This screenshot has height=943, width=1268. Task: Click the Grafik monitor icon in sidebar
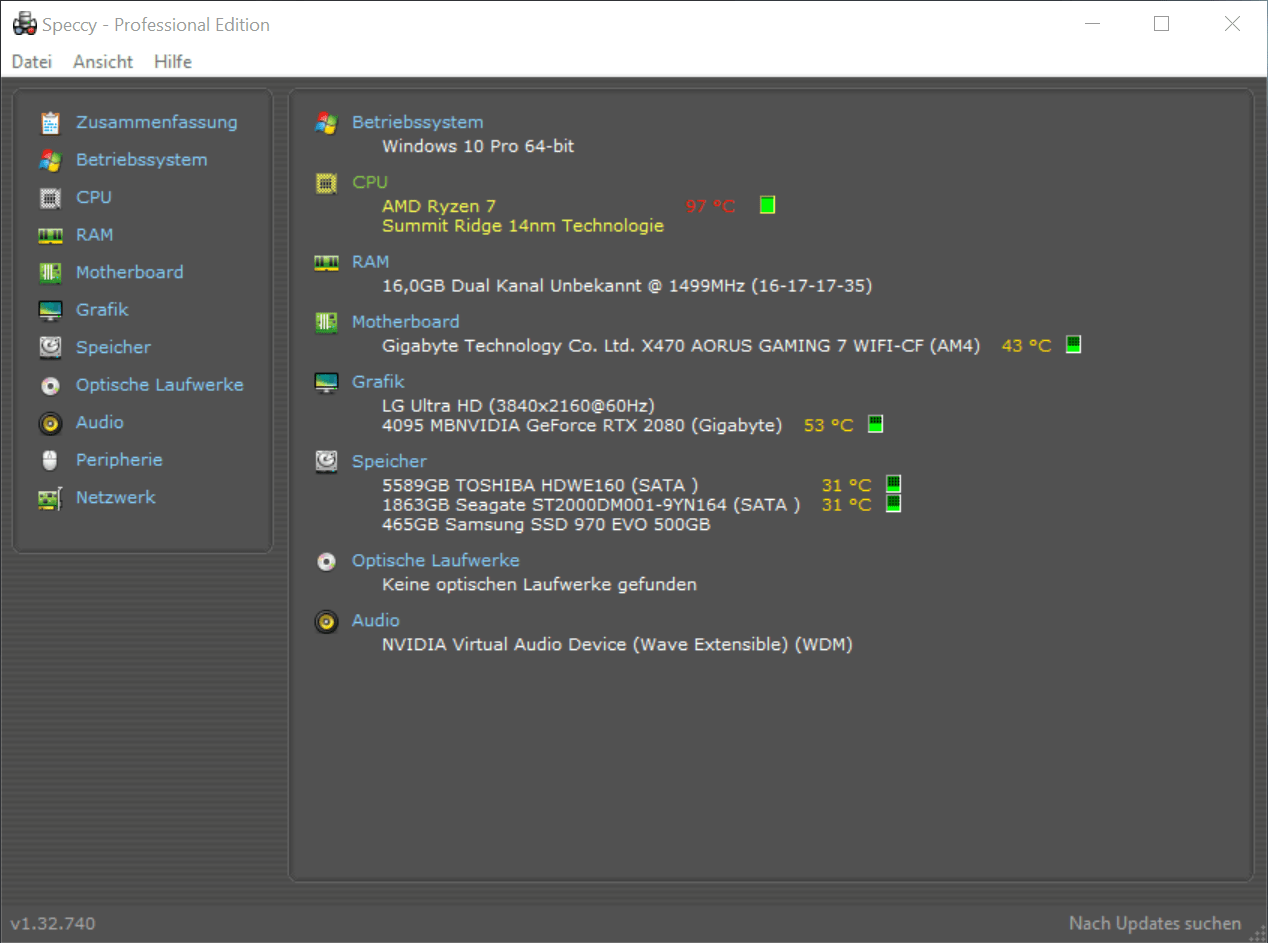(x=50, y=310)
